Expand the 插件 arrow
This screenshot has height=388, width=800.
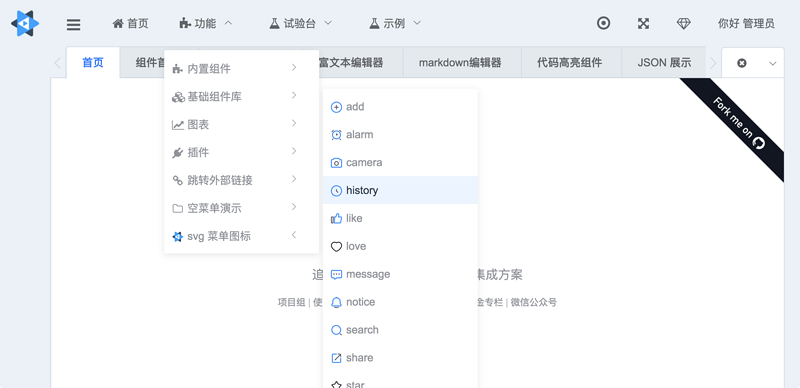(294, 151)
